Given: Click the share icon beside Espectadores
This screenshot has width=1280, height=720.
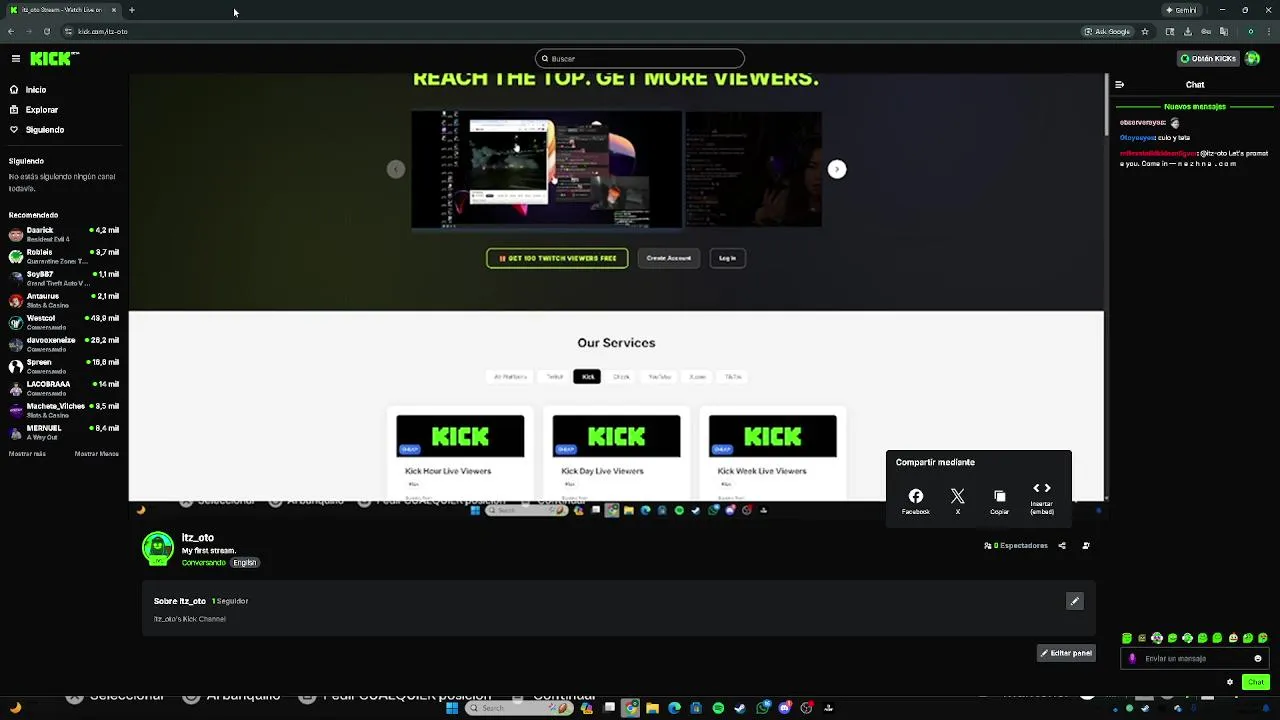Looking at the screenshot, I should 1062,546.
